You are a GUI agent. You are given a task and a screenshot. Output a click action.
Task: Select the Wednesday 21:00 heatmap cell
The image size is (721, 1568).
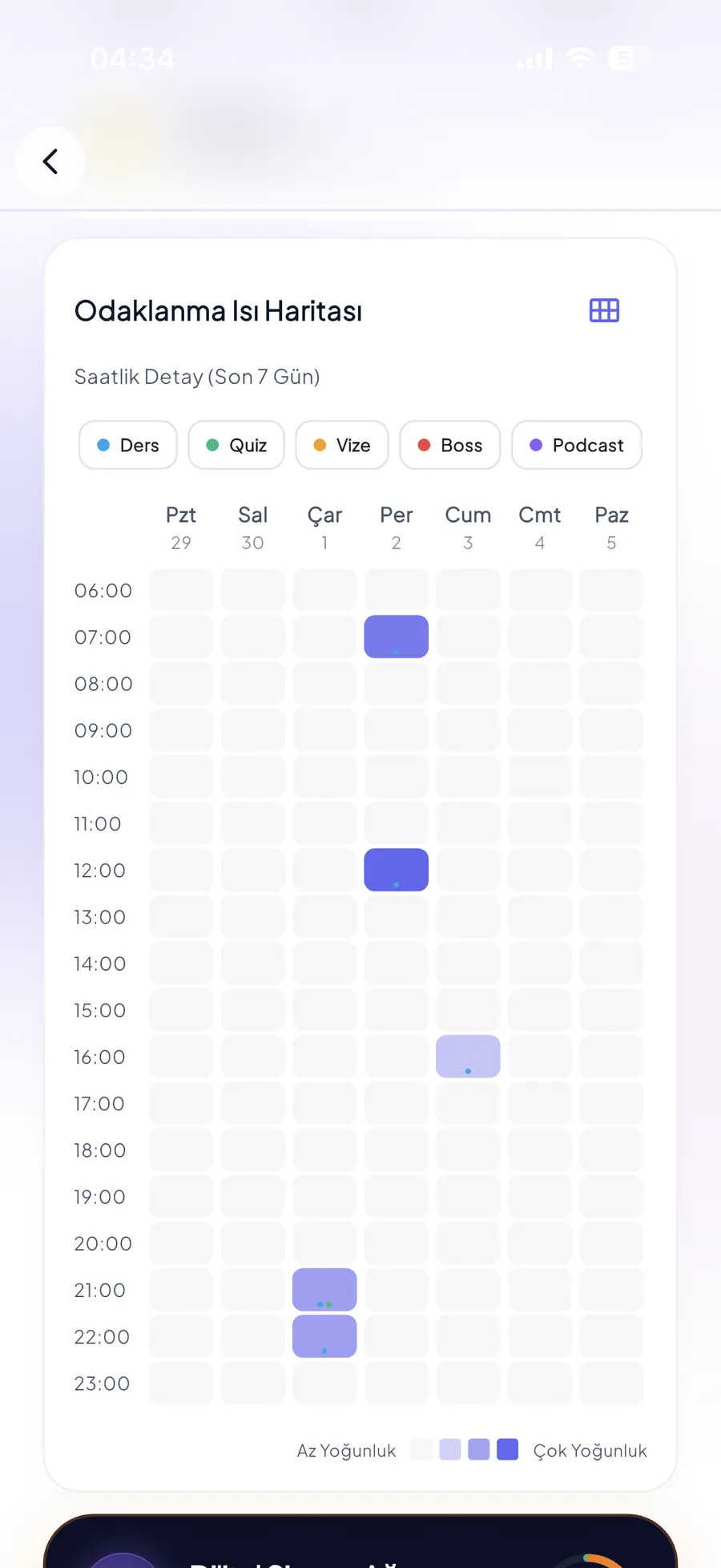pos(324,1290)
